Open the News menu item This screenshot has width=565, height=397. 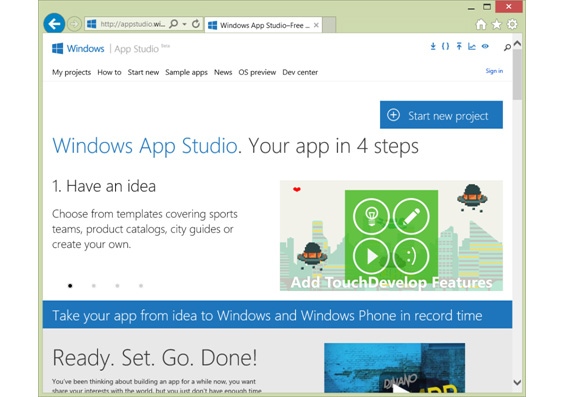pyautogui.click(x=223, y=72)
